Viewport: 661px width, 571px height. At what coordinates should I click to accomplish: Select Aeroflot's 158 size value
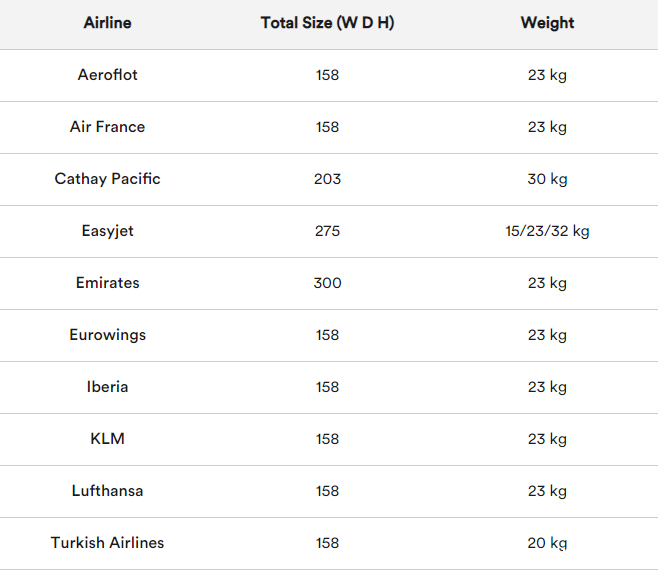coord(327,75)
